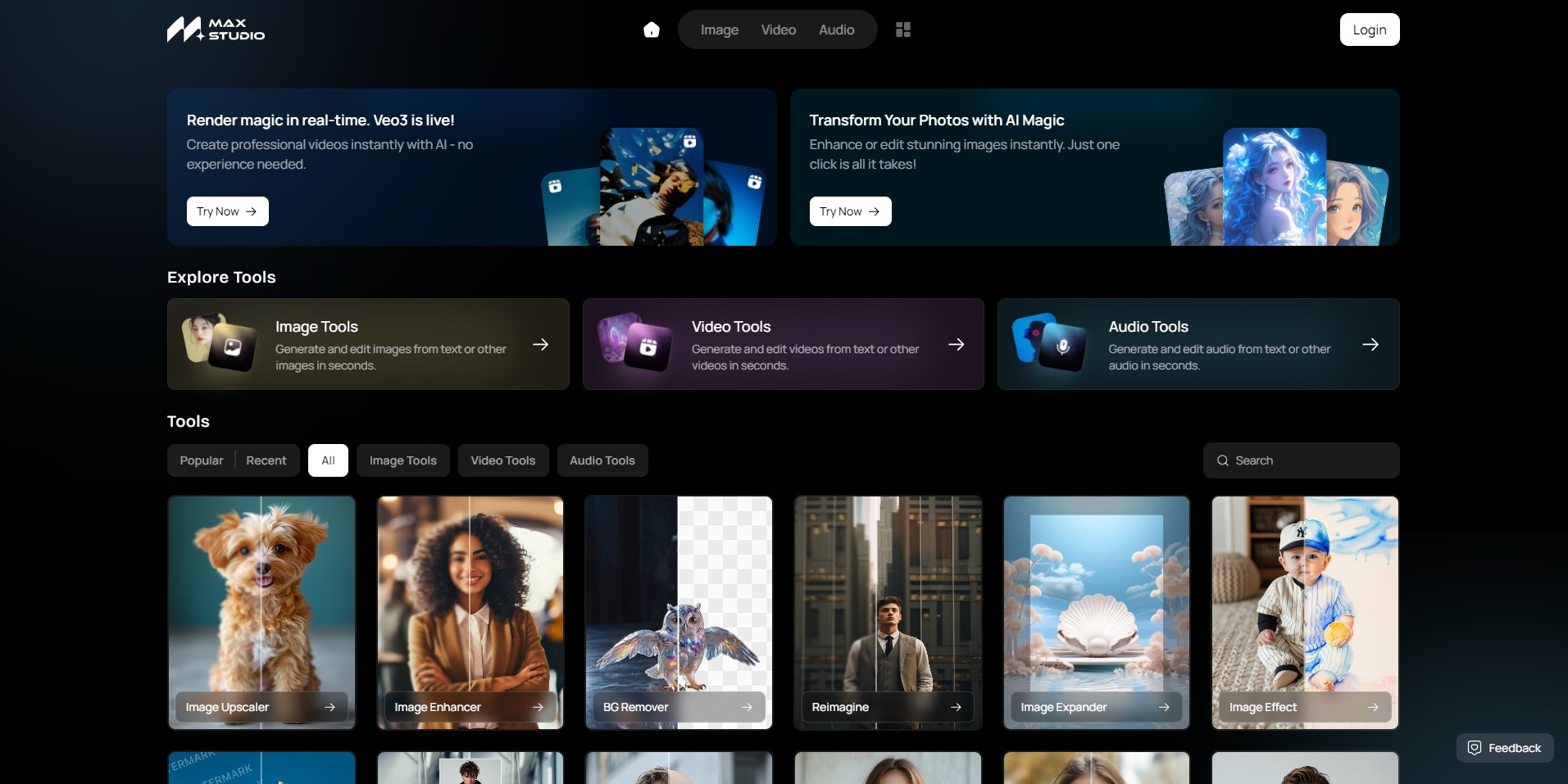Open the Audio Tools heading
The height and width of the screenshot is (784, 1568).
1148,327
